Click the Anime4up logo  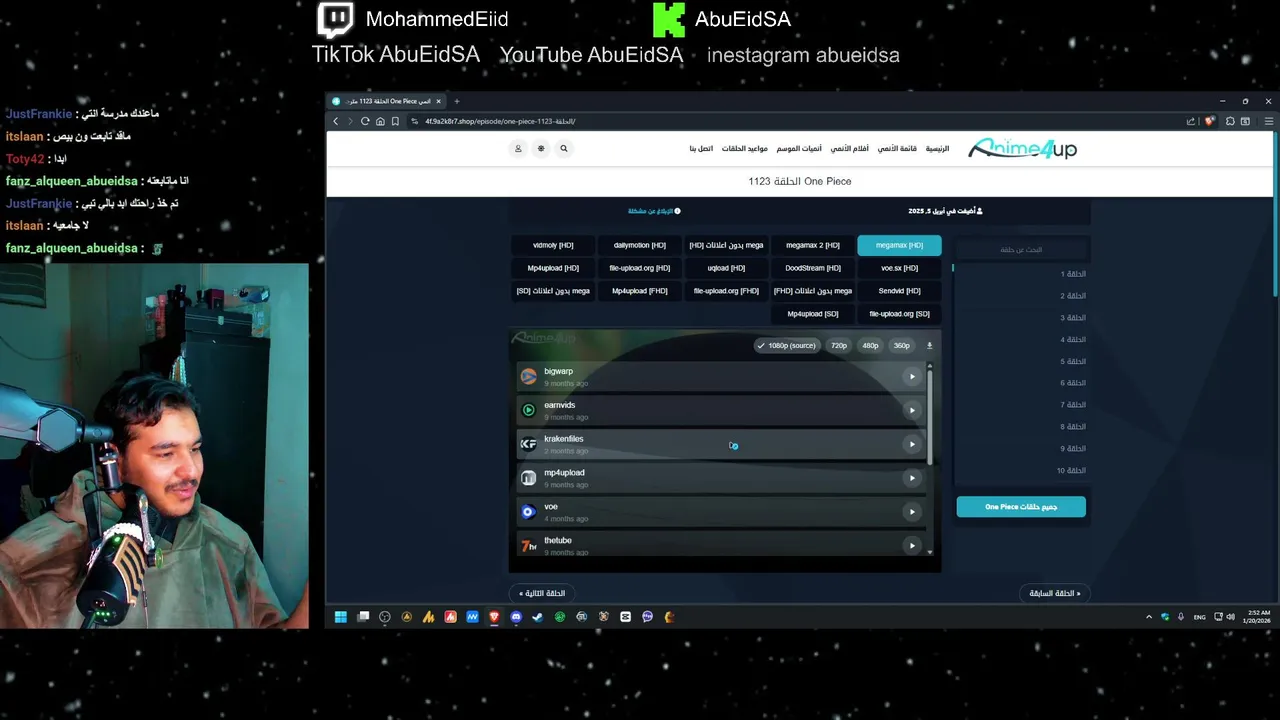(1022, 149)
